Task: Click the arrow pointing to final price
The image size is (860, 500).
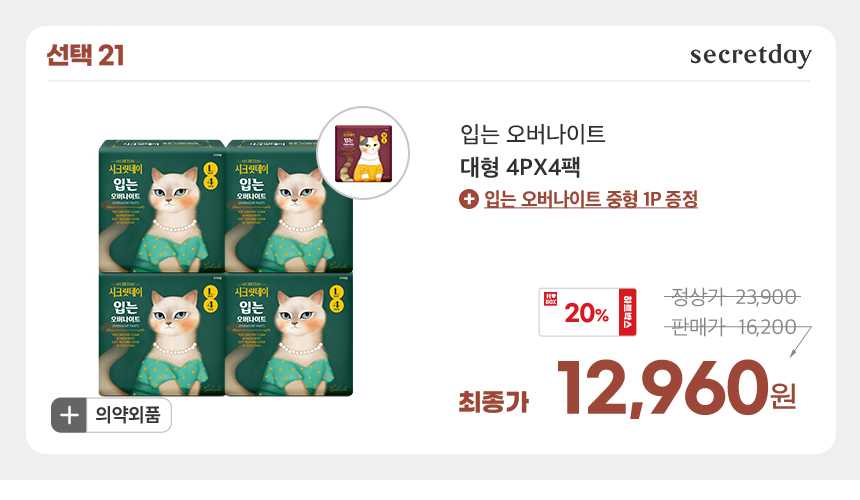Action: click(801, 342)
